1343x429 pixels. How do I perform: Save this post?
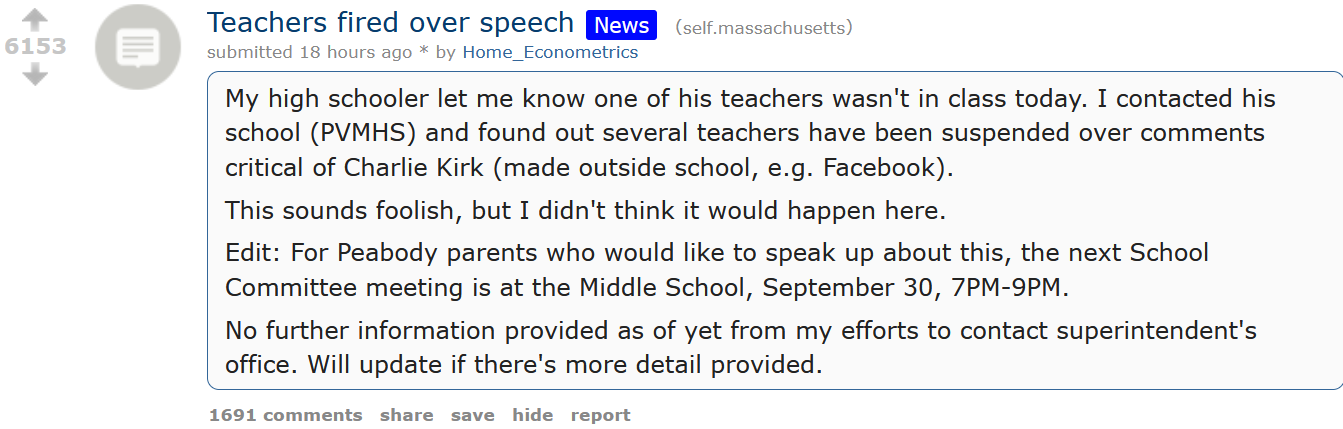(473, 415)
